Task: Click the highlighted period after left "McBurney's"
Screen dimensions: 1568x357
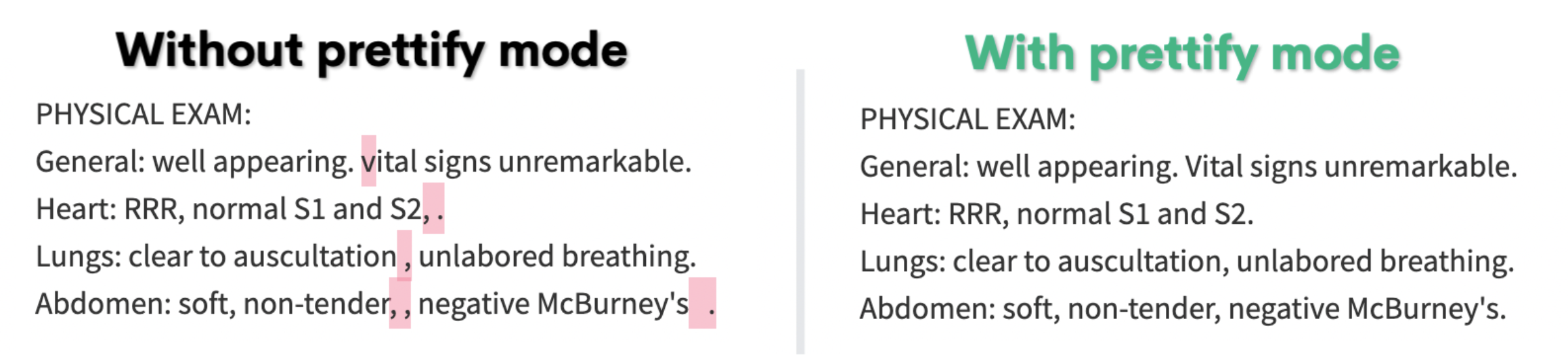Action: point(703,304)
